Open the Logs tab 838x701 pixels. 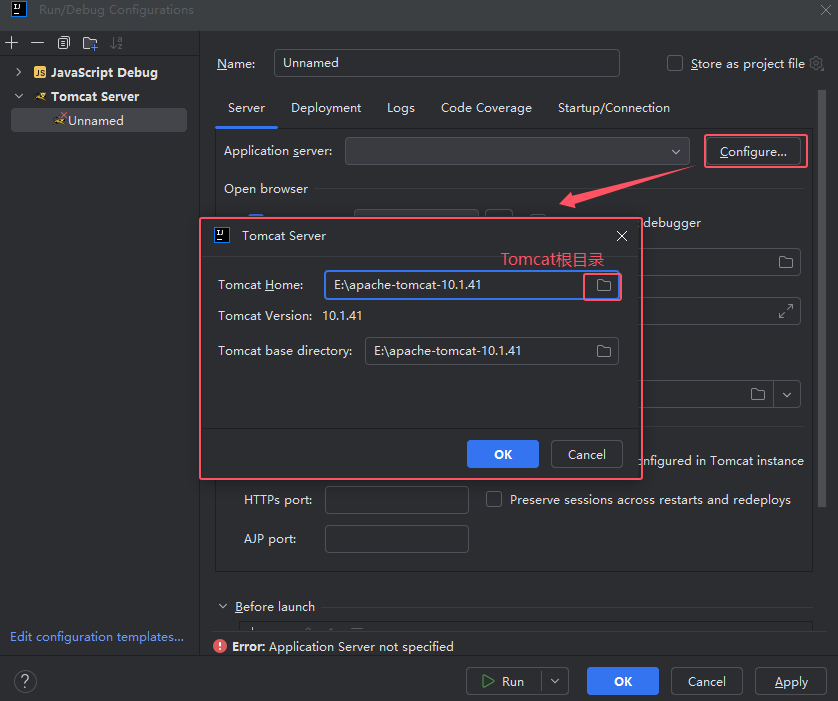coord(401,108)
